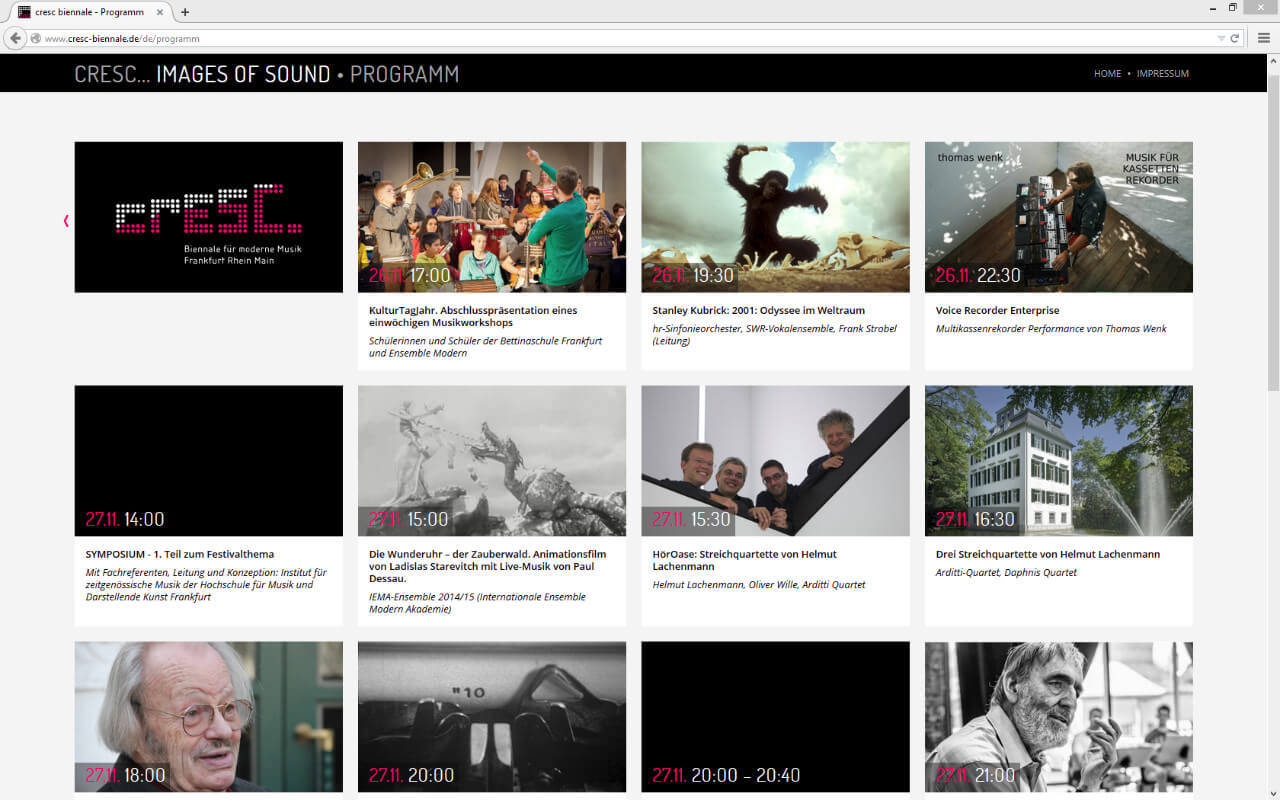This screenshot has width=1280, height=800.
Task: Open the HOME navigation link
Action: pos(1107,74)
